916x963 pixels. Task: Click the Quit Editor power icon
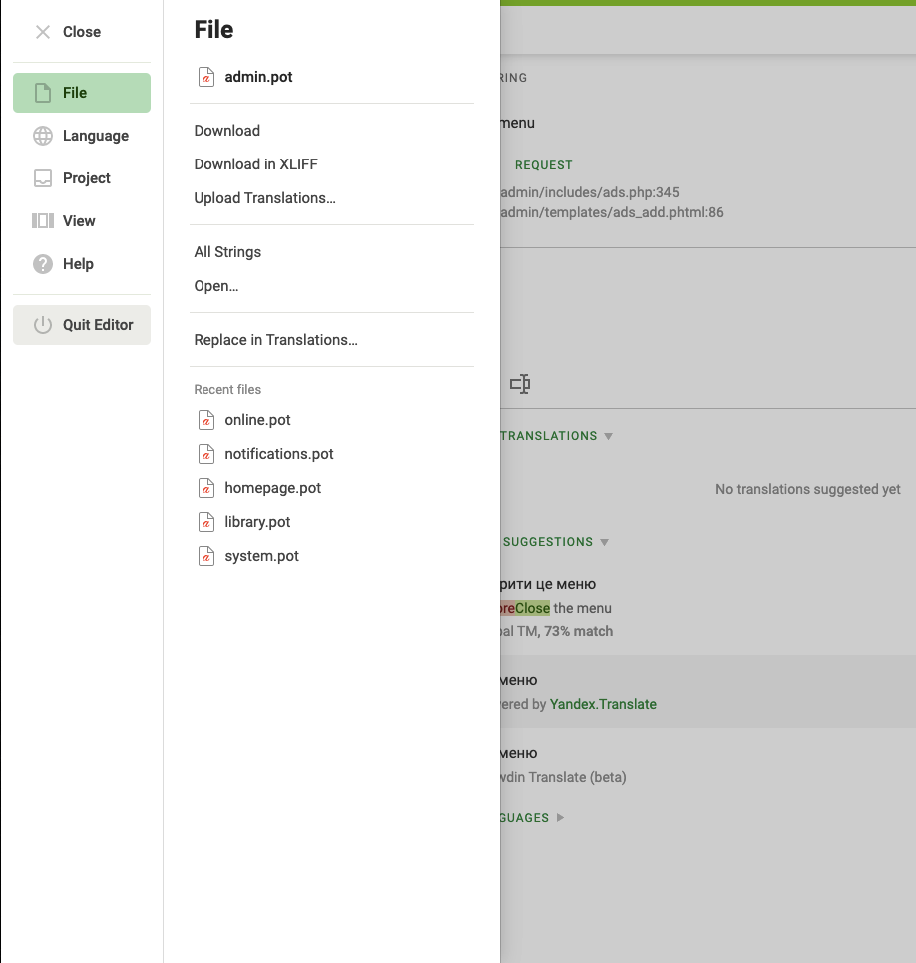click(43, 325)
